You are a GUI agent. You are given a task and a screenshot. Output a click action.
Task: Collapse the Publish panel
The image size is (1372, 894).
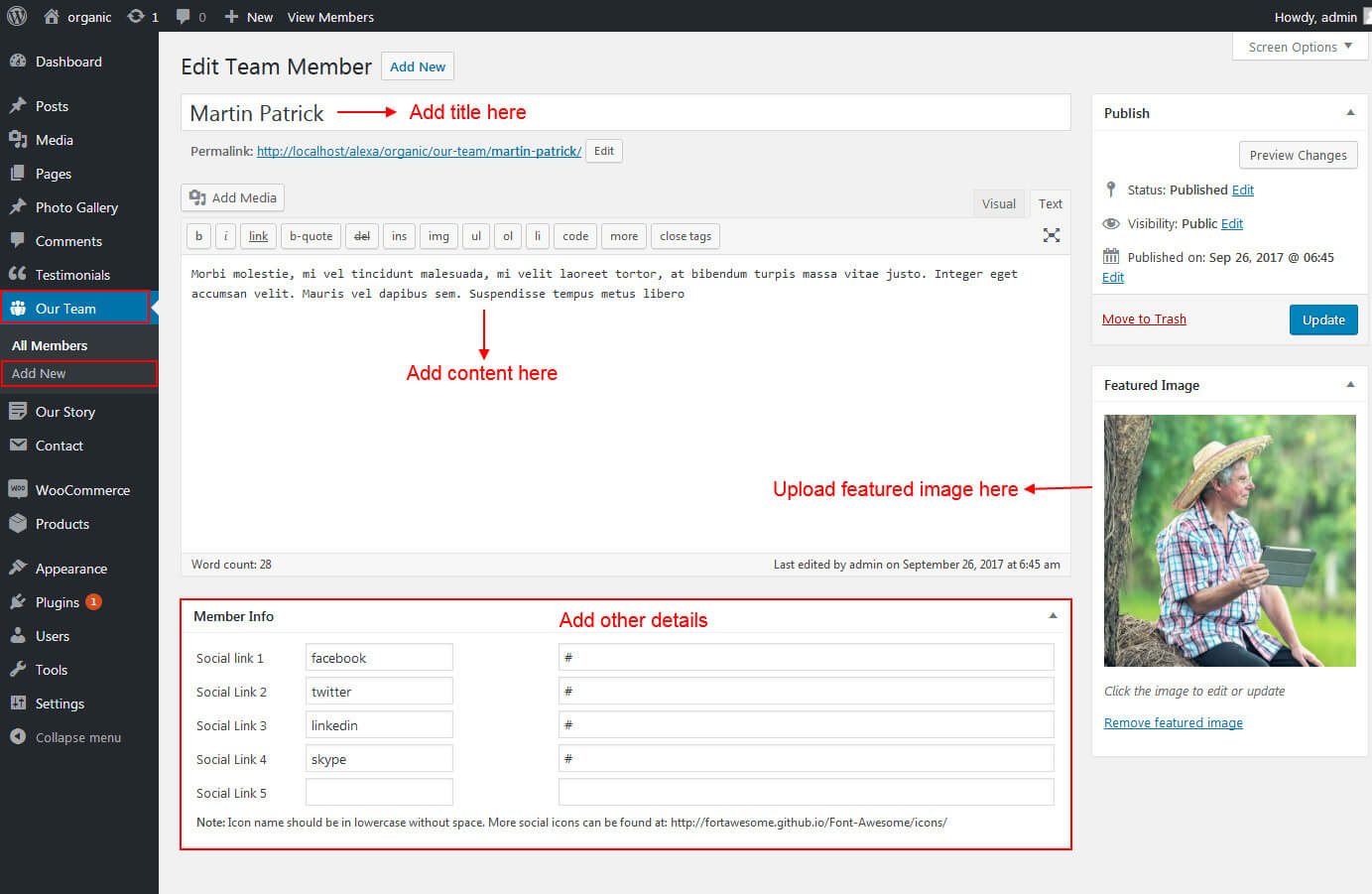click(1350, 113)
